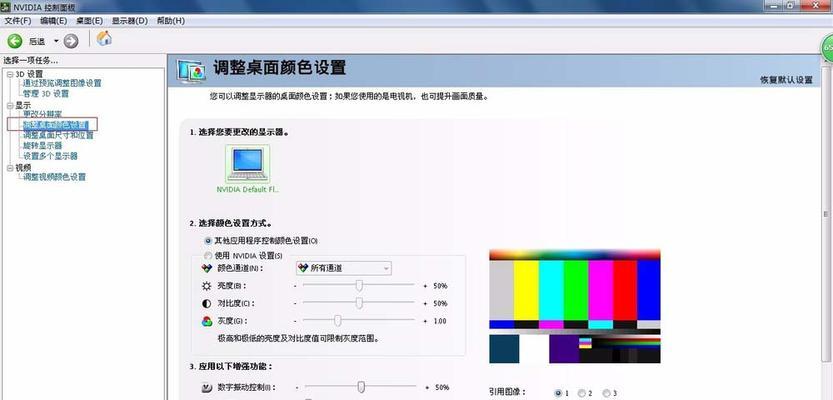Click the forward navigation arrow
The image size is (833, 400).
coord(71,41)
